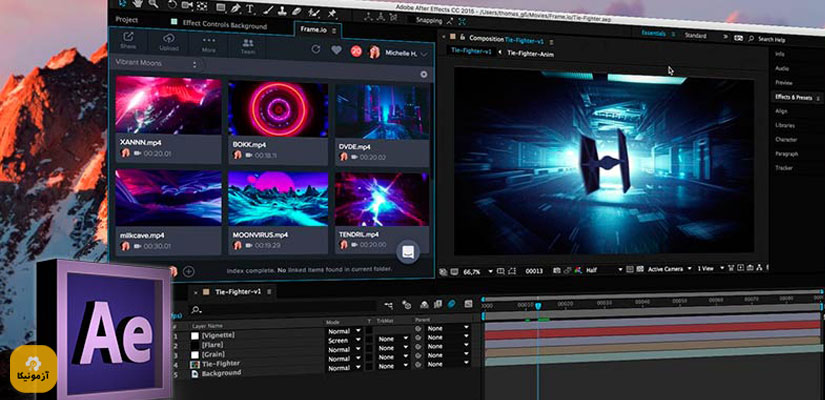Toggle Motion Blur switch in timeline

click(x=451, y=304)
